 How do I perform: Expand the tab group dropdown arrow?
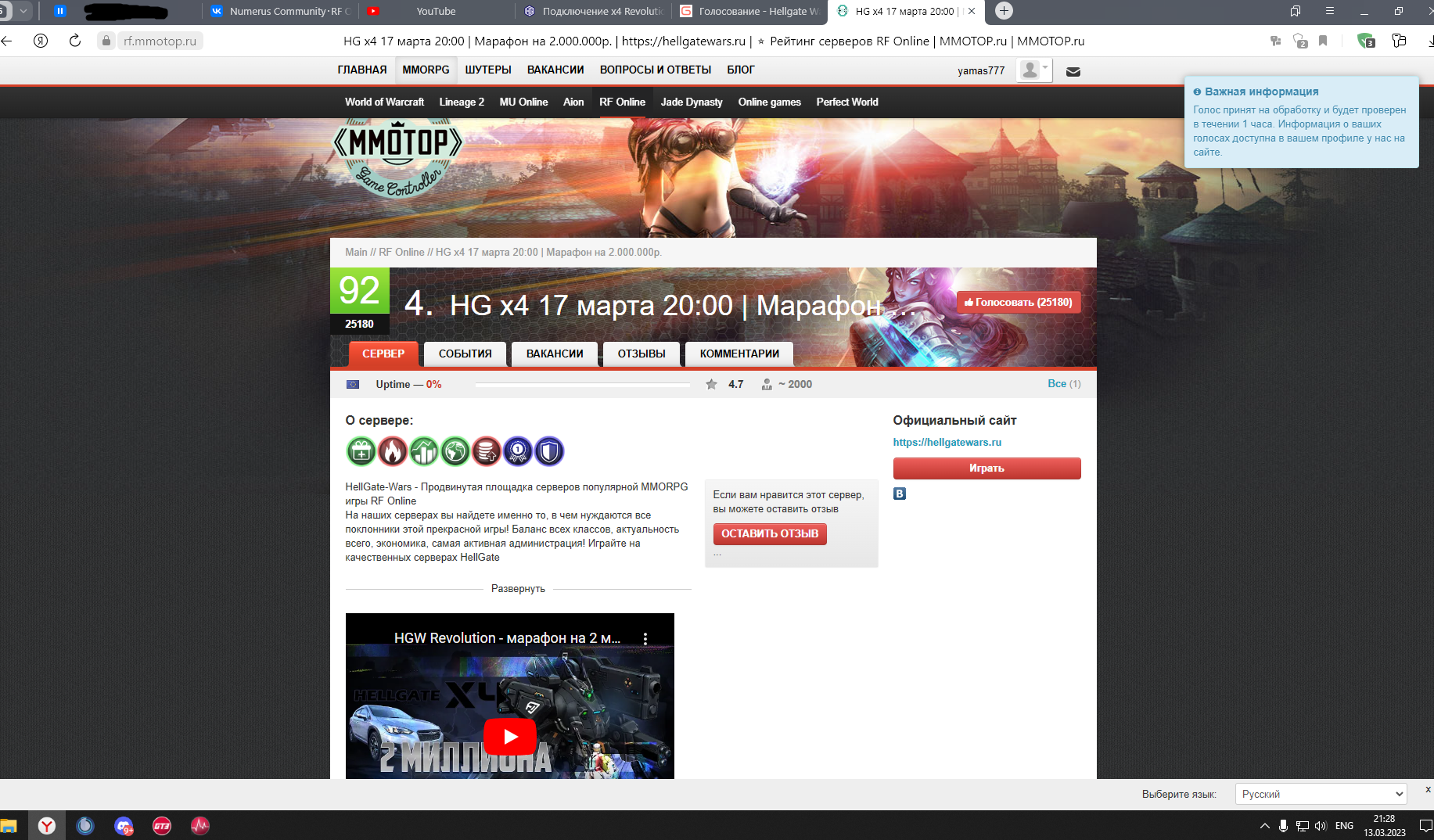coord(23,11)
